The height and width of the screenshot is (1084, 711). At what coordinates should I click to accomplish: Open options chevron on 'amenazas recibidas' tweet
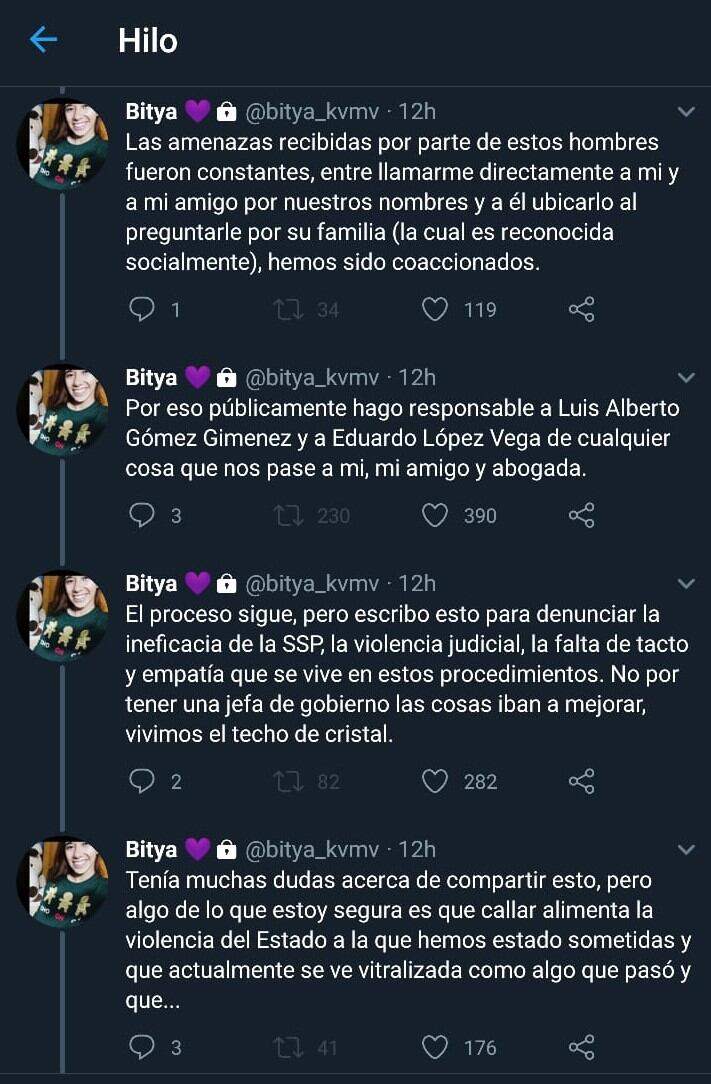click(686, 112)
